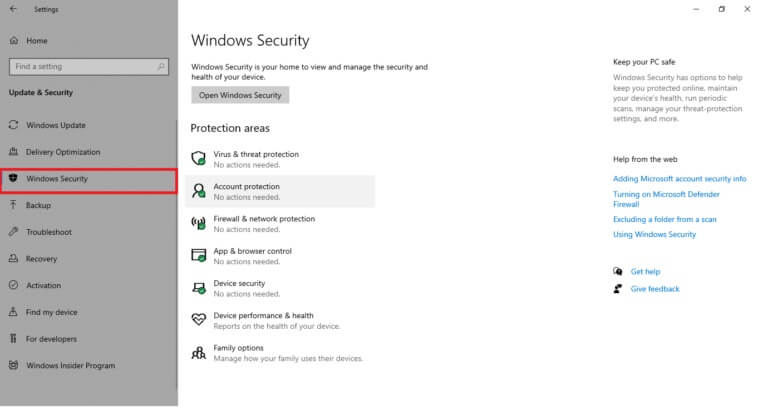Open Adding Microsoft account security info link
768x415 pixels.
(x=679, y=179)
